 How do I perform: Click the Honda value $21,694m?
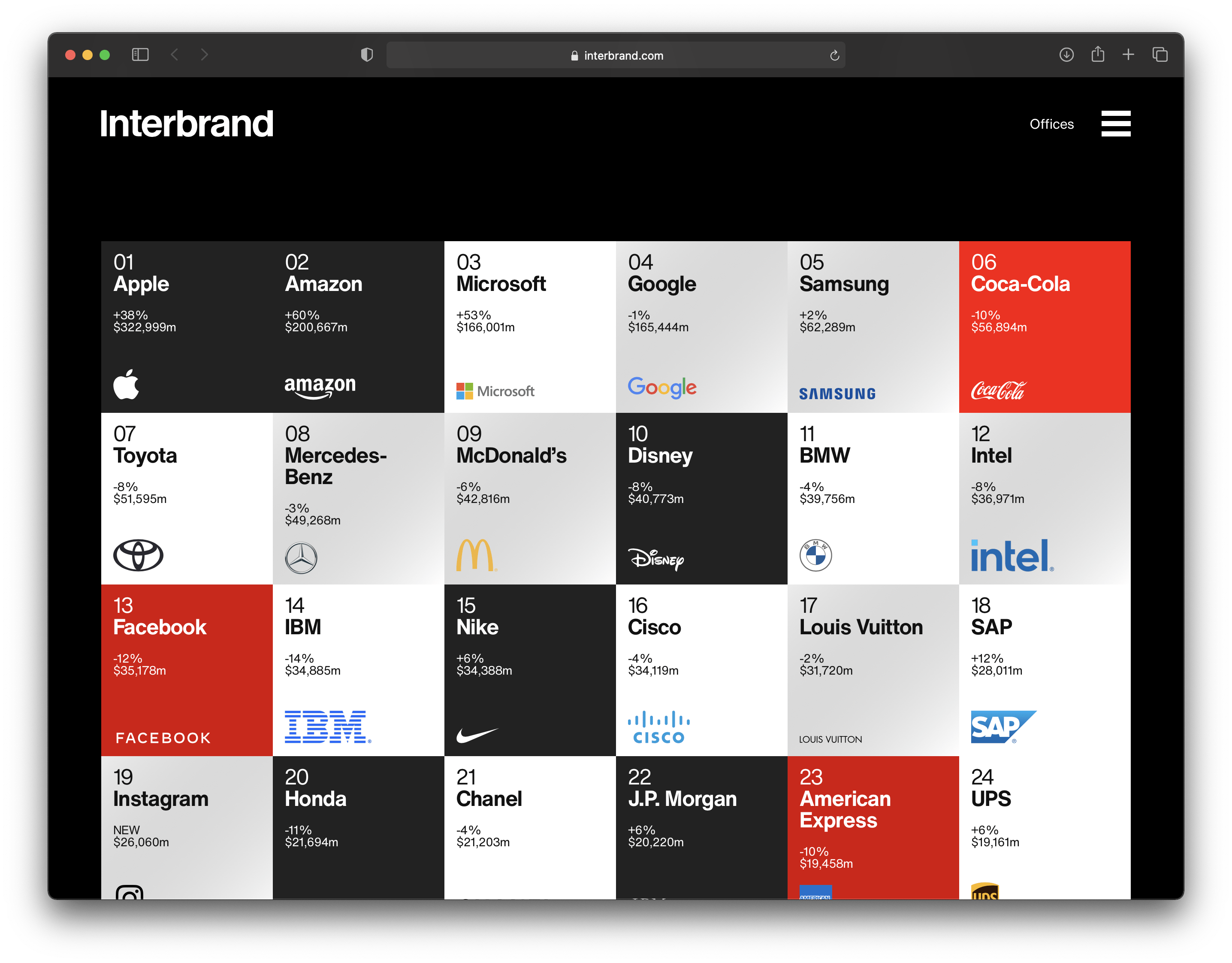pyautogui.click(x=311, y=842)
